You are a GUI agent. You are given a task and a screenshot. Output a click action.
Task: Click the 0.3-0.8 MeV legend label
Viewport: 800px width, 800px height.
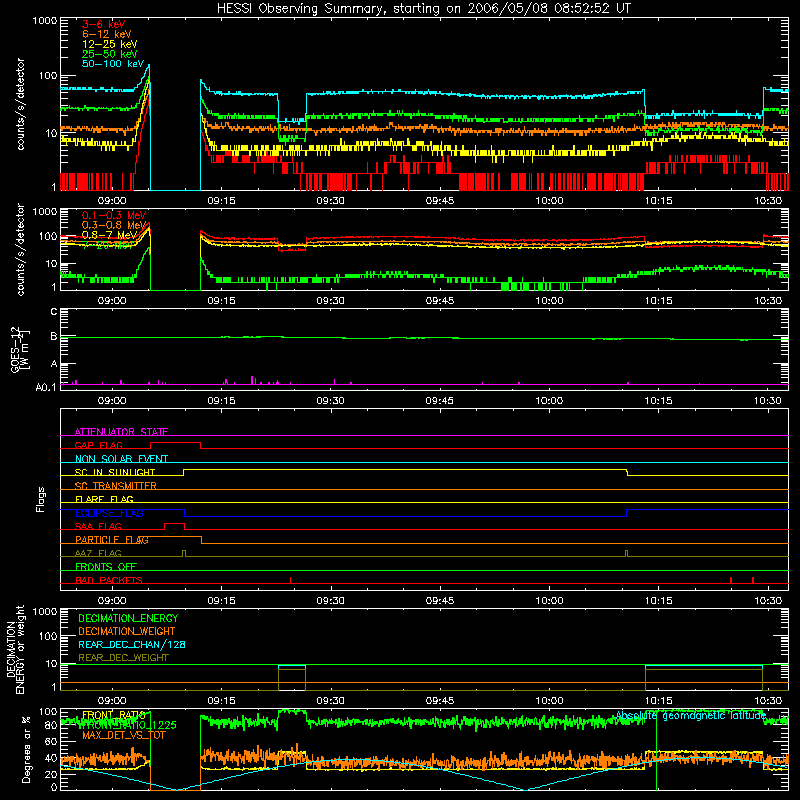pyautogui.click(x=113, y=225)
